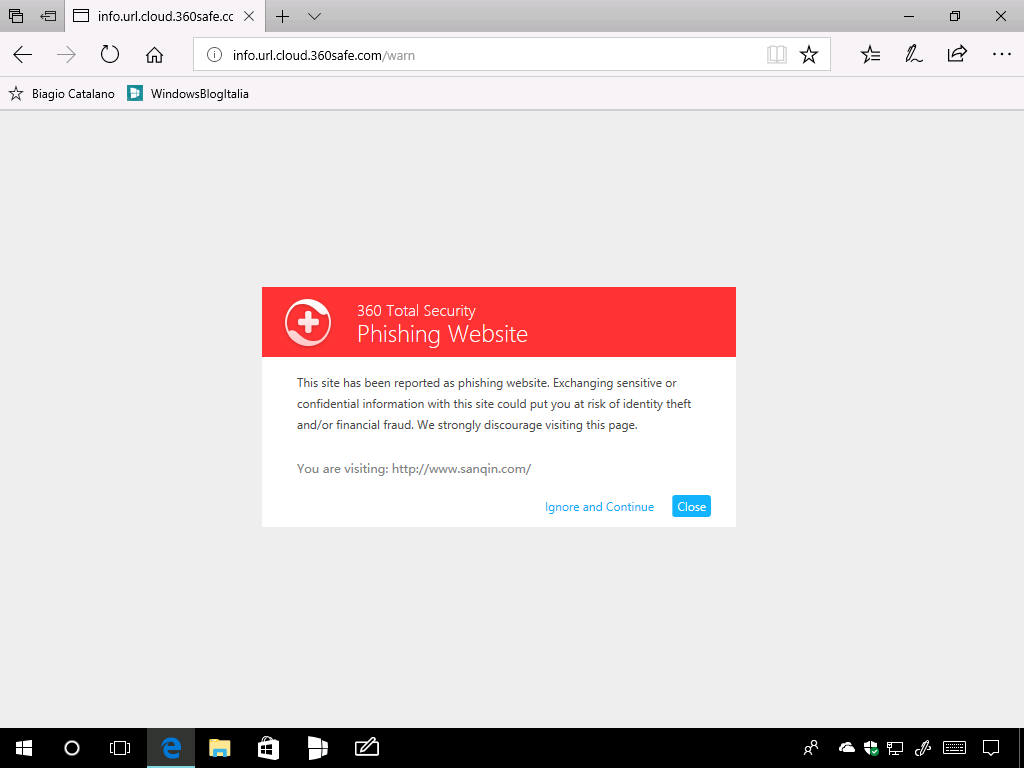The width and height of the screenshot is (1024, 768).
Task: Go back to the previous page
Action: tap(23, 55)
